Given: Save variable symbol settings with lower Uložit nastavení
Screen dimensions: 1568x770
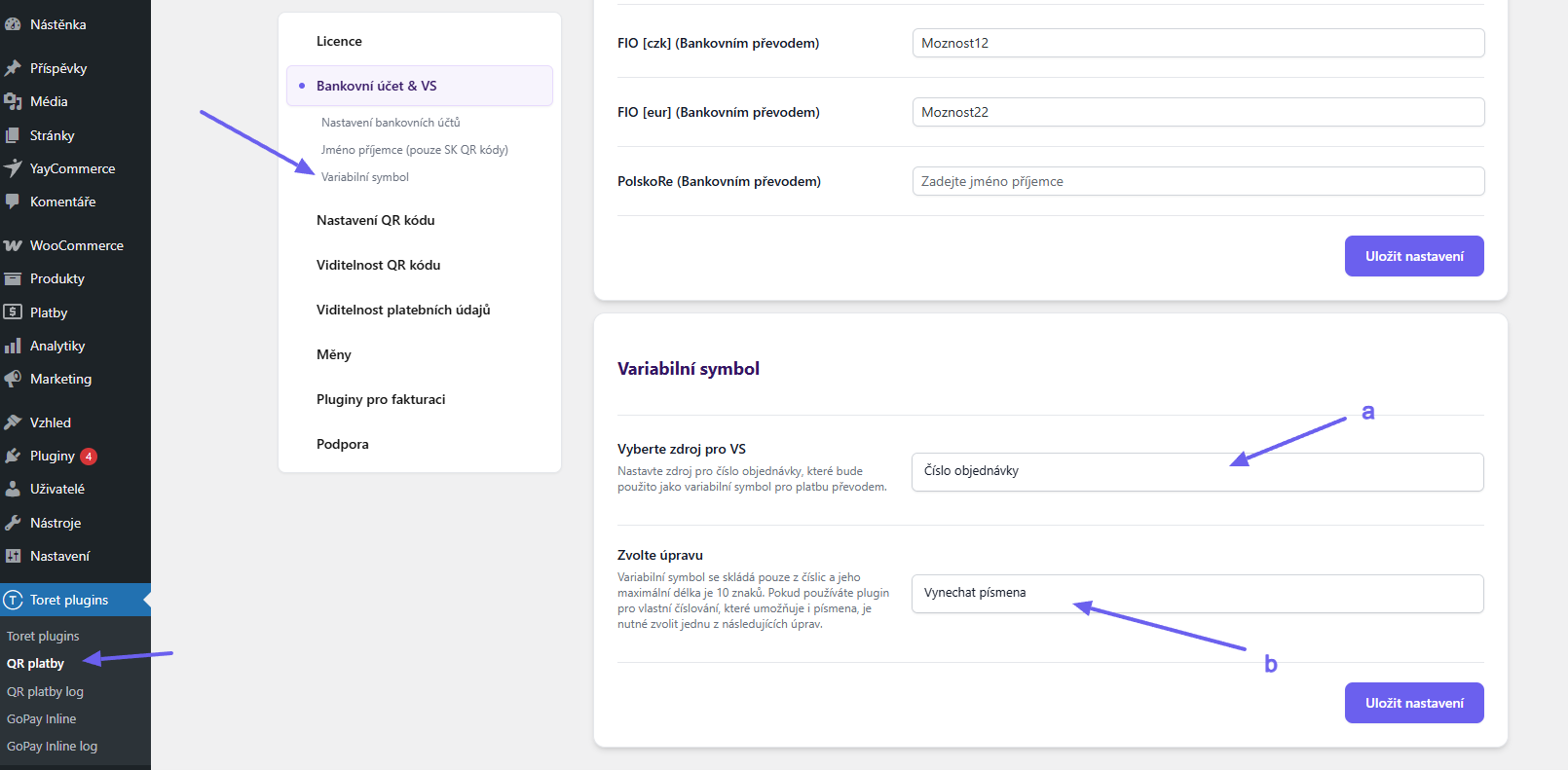Looking at the screenshot, I should click(1414, 703).
